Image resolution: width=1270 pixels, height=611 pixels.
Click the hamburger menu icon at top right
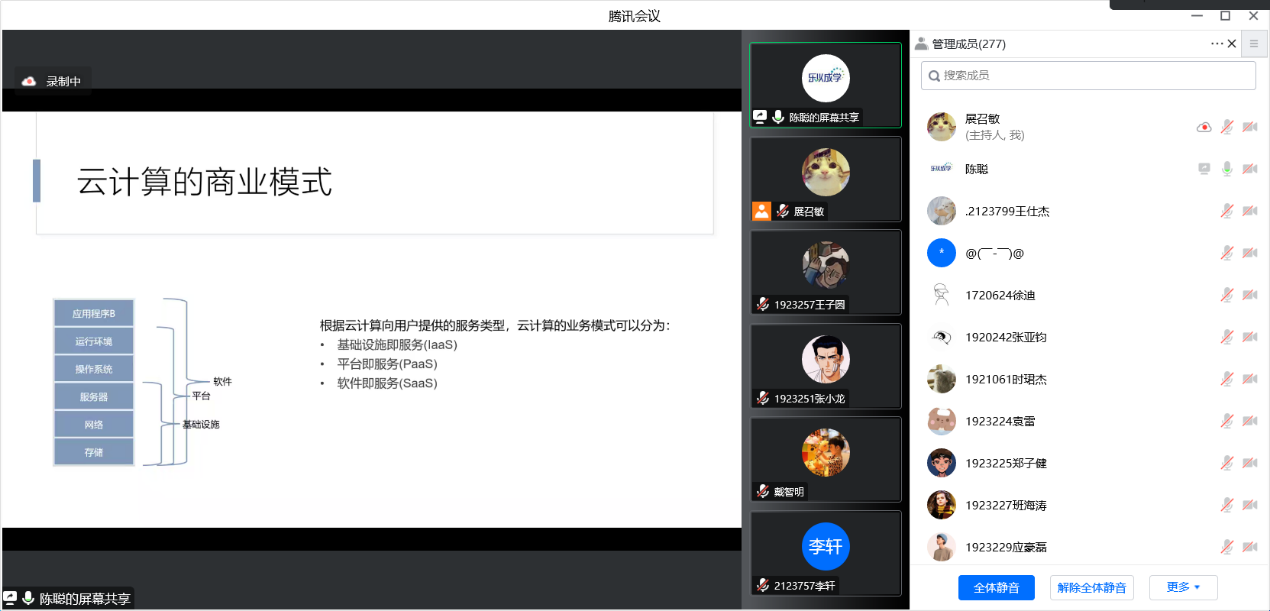click(1254, 43)
